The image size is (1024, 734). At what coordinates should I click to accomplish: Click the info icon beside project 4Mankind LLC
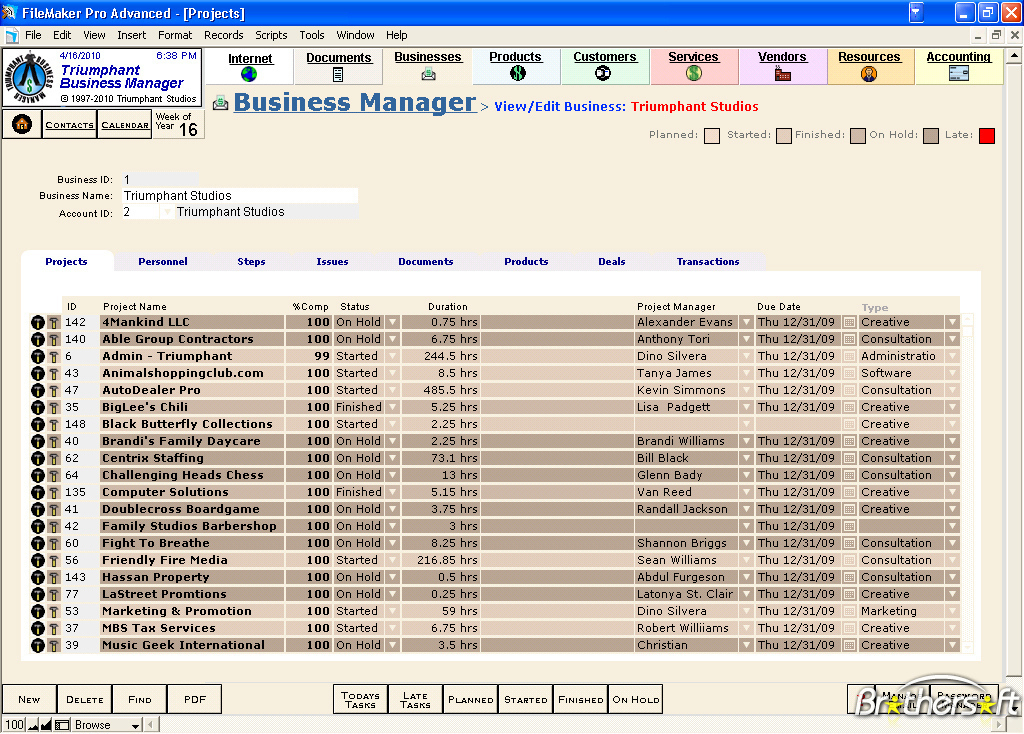[x=39, y=322]
